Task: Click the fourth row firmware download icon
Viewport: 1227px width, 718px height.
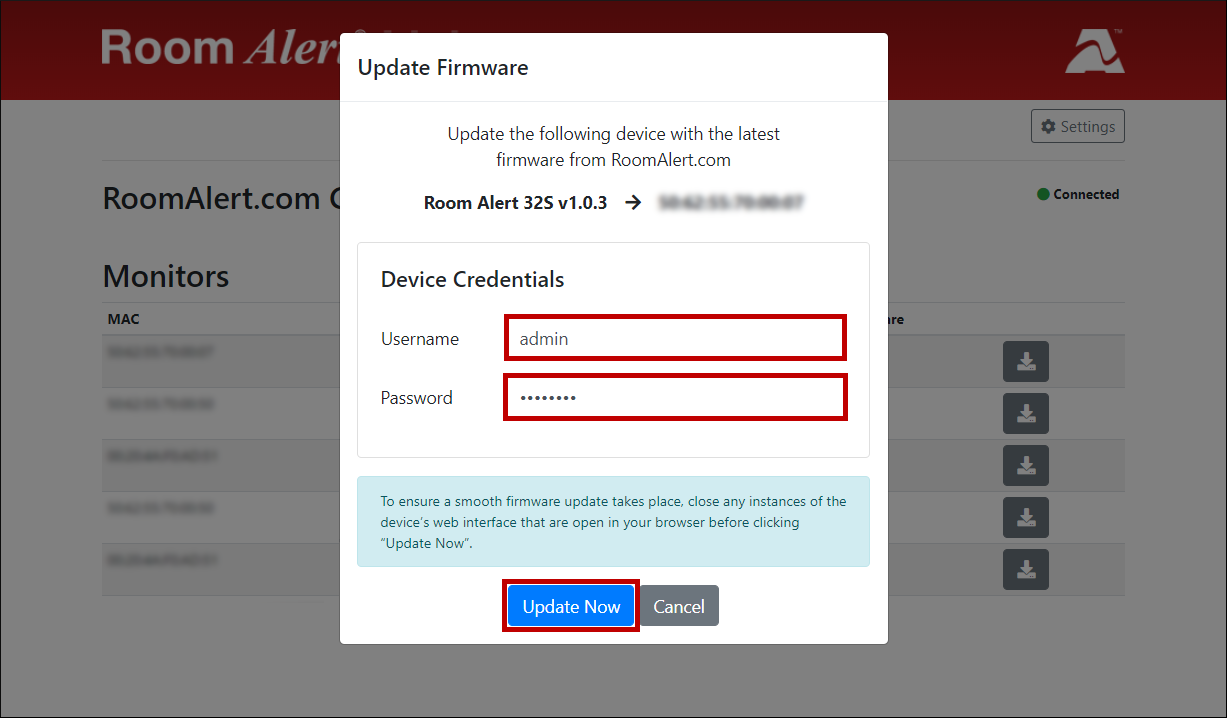Action: coord(1026,517)
